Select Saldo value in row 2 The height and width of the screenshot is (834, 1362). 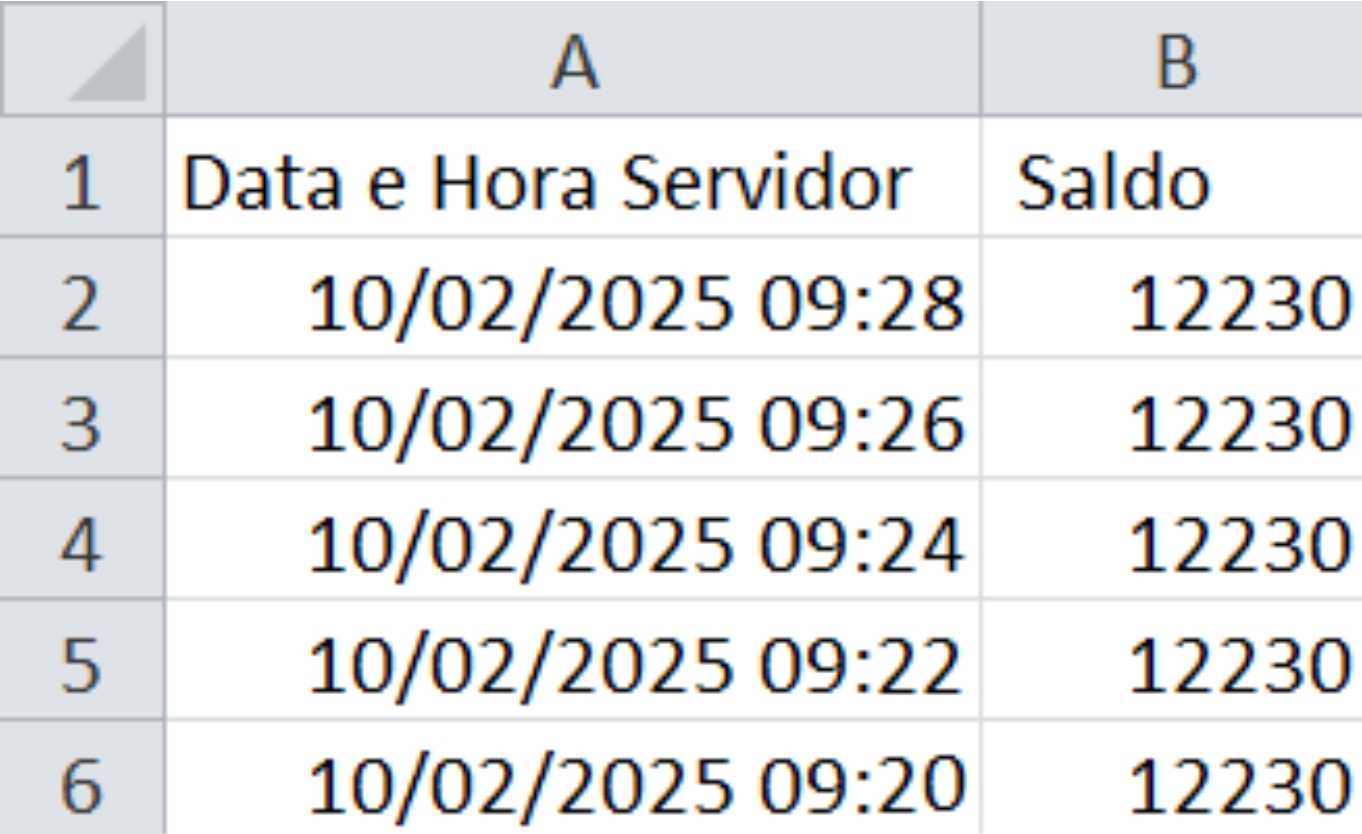(1172, 298)
